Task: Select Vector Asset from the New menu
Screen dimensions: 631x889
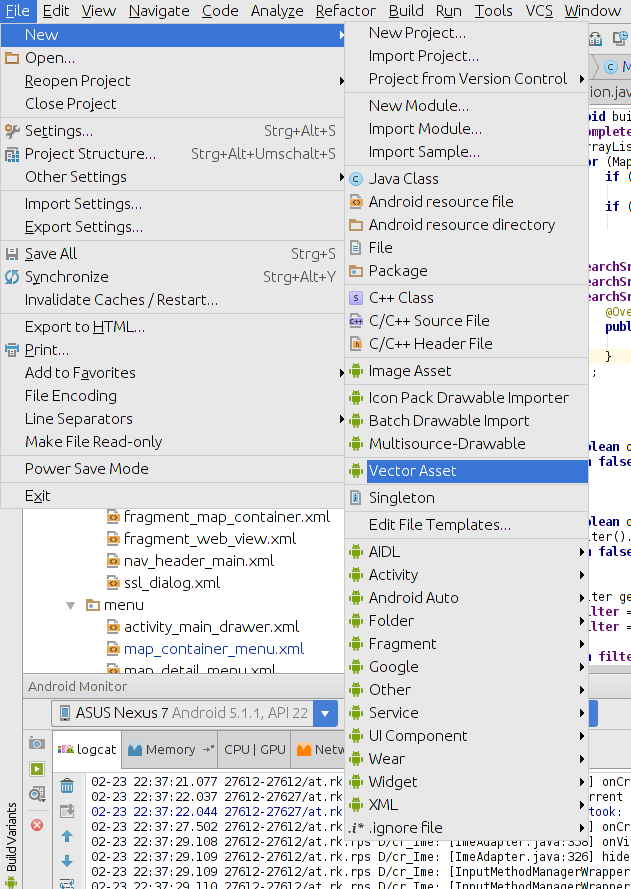Action: [x=412, y=471]
